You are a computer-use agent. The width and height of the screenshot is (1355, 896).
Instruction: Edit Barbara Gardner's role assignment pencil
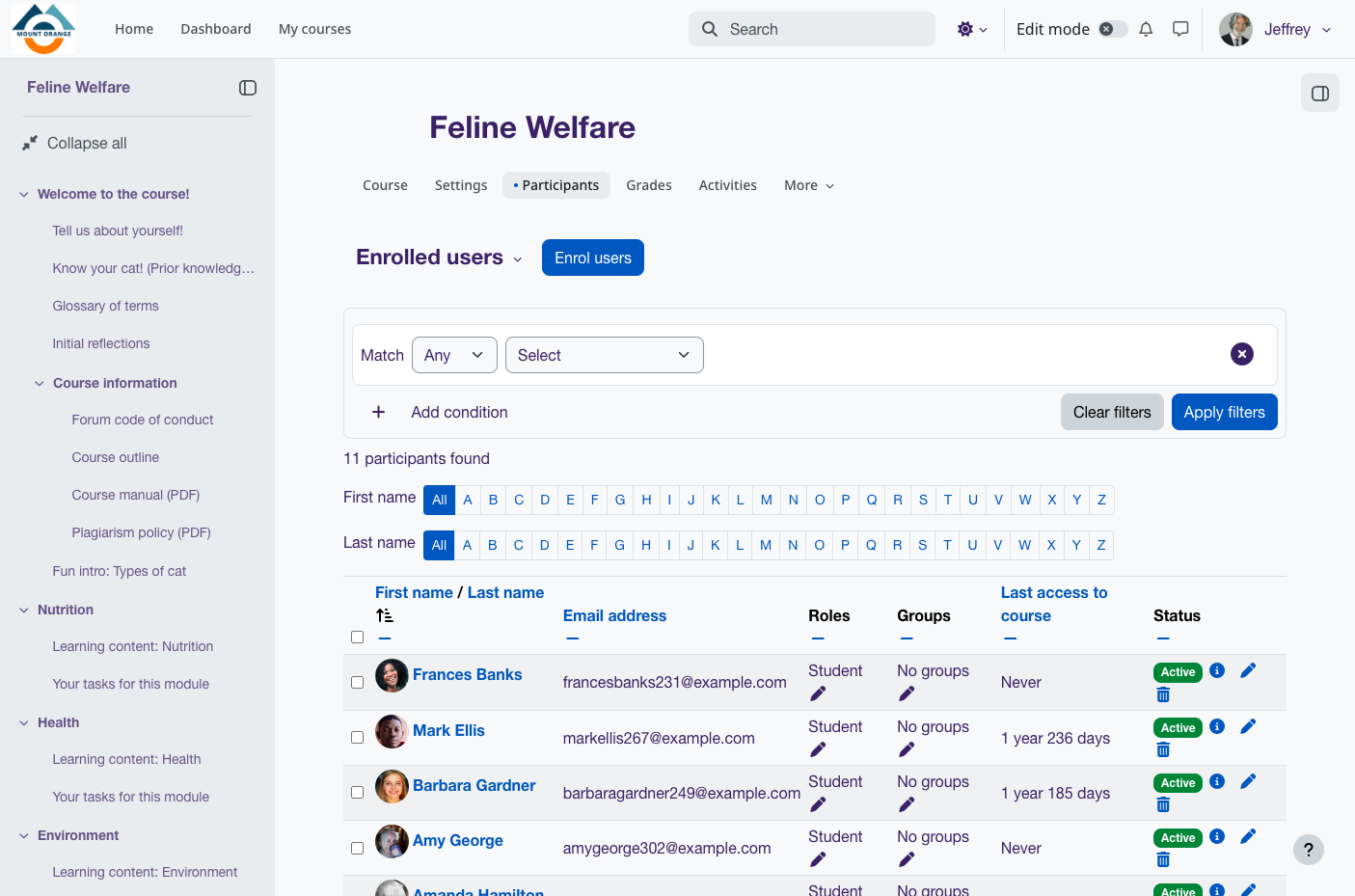818,804
